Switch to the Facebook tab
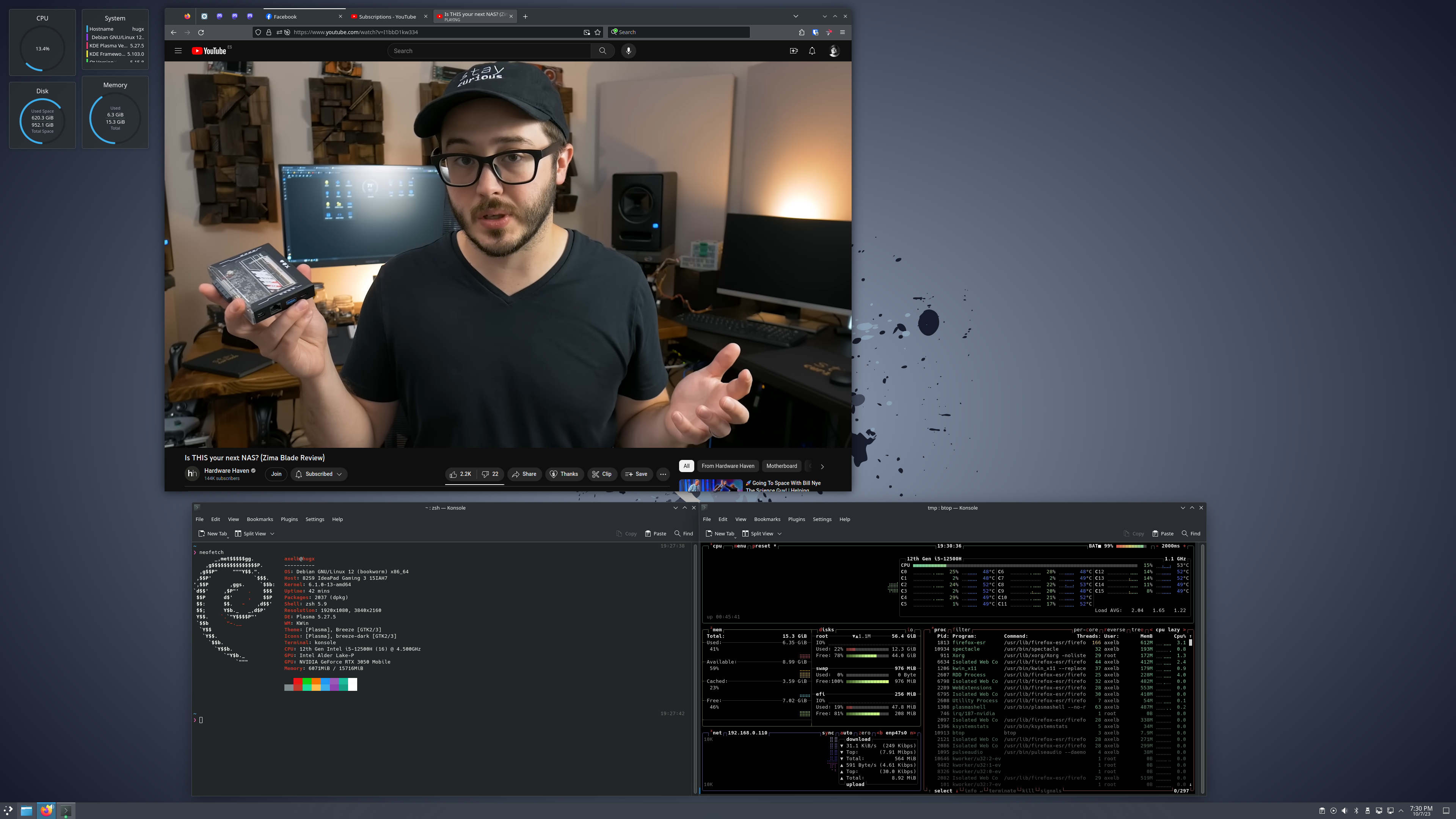 pyautogui.click(x=304, y=16)
